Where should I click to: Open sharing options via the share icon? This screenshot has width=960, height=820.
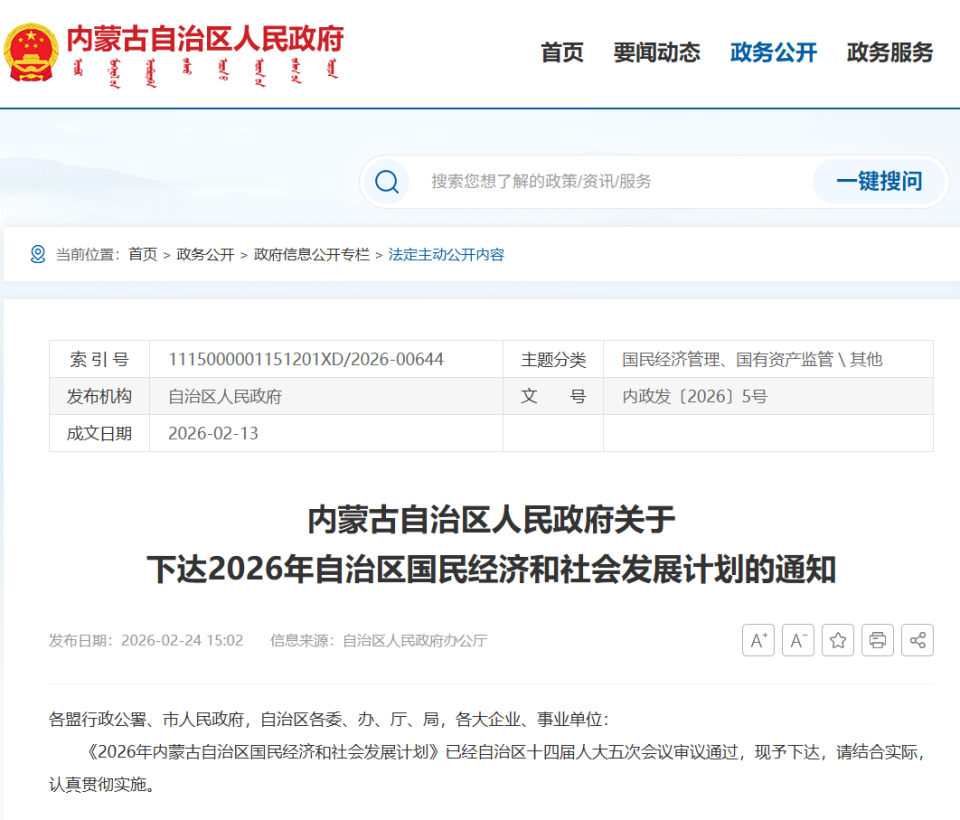[918, 640]
